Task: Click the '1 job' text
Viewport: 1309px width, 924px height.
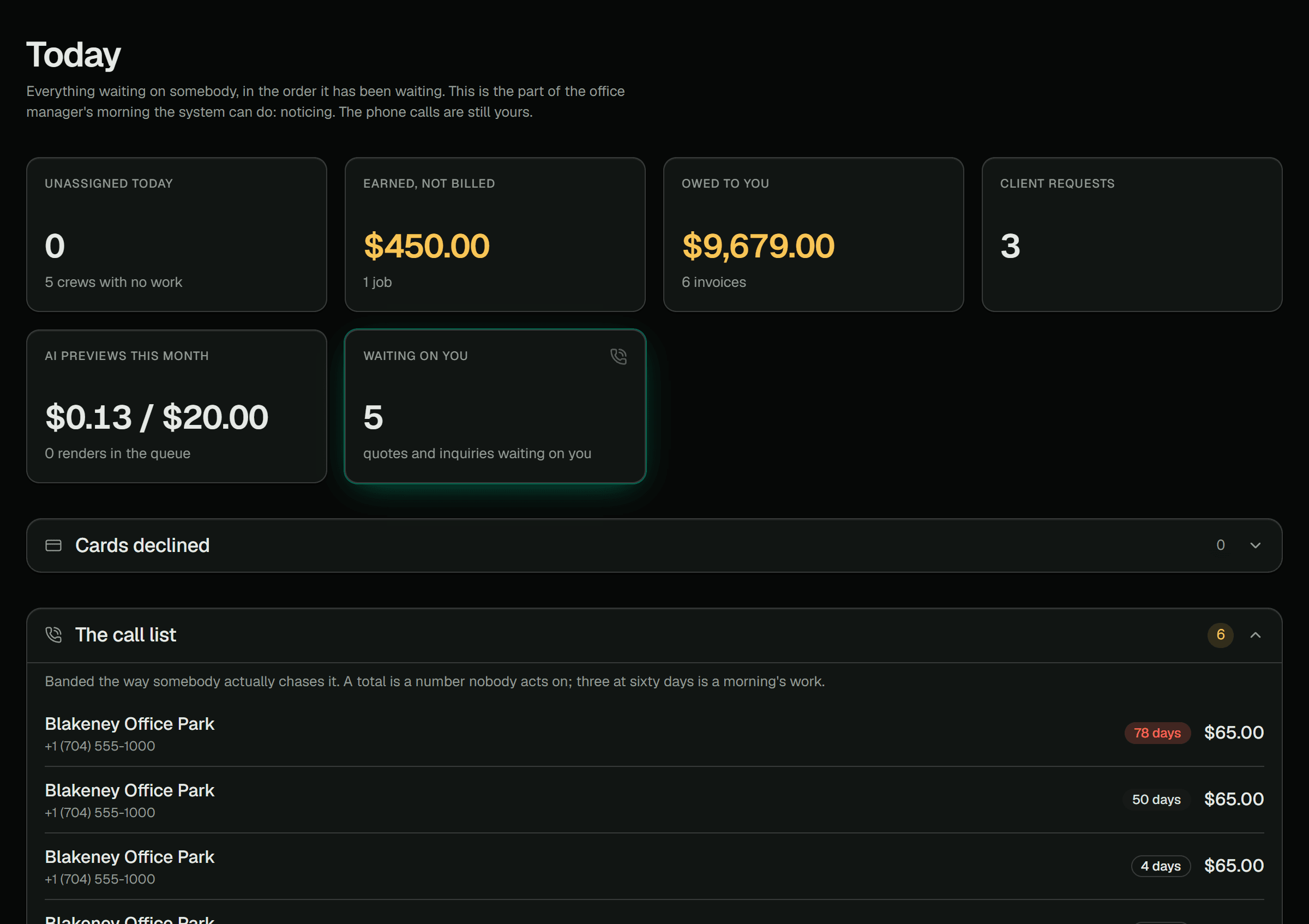Action: pos(377,282)
